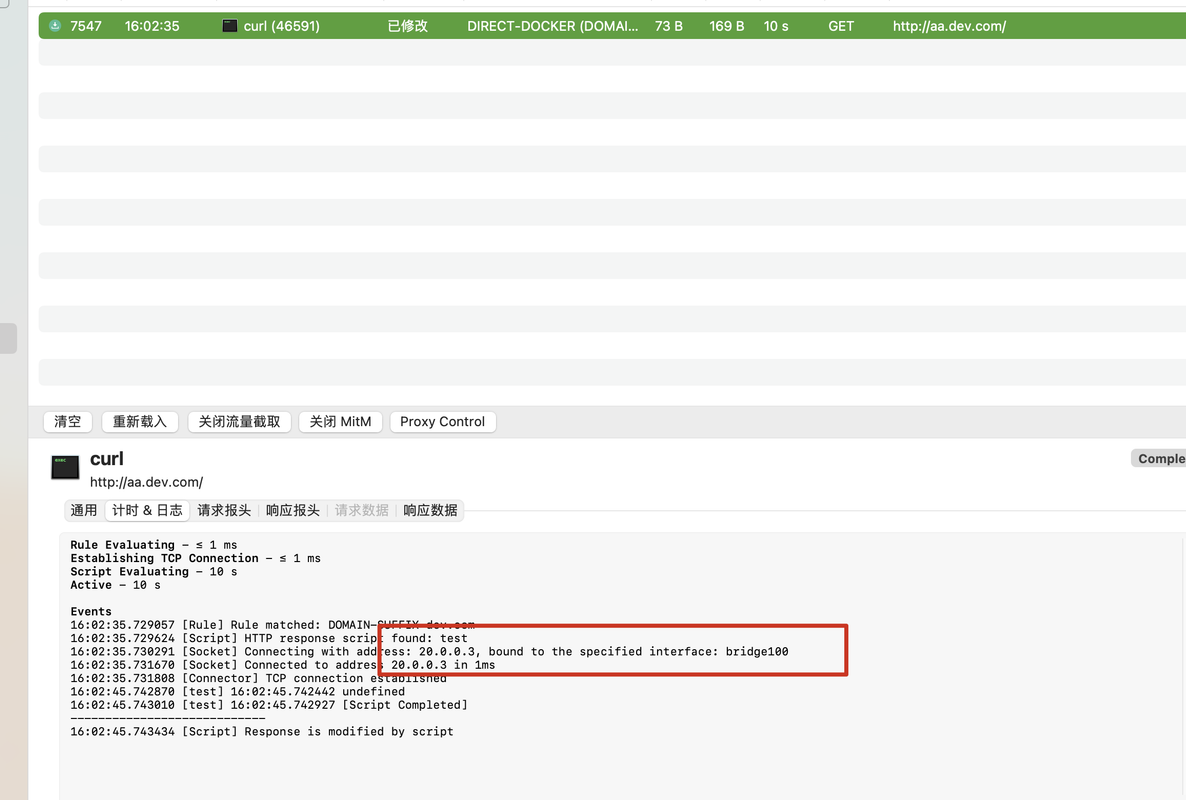Click the 'Connected to address 20.0.0.3 in 1ms' line
This screenshot has width=1186, height=800.
click(282, 665)
